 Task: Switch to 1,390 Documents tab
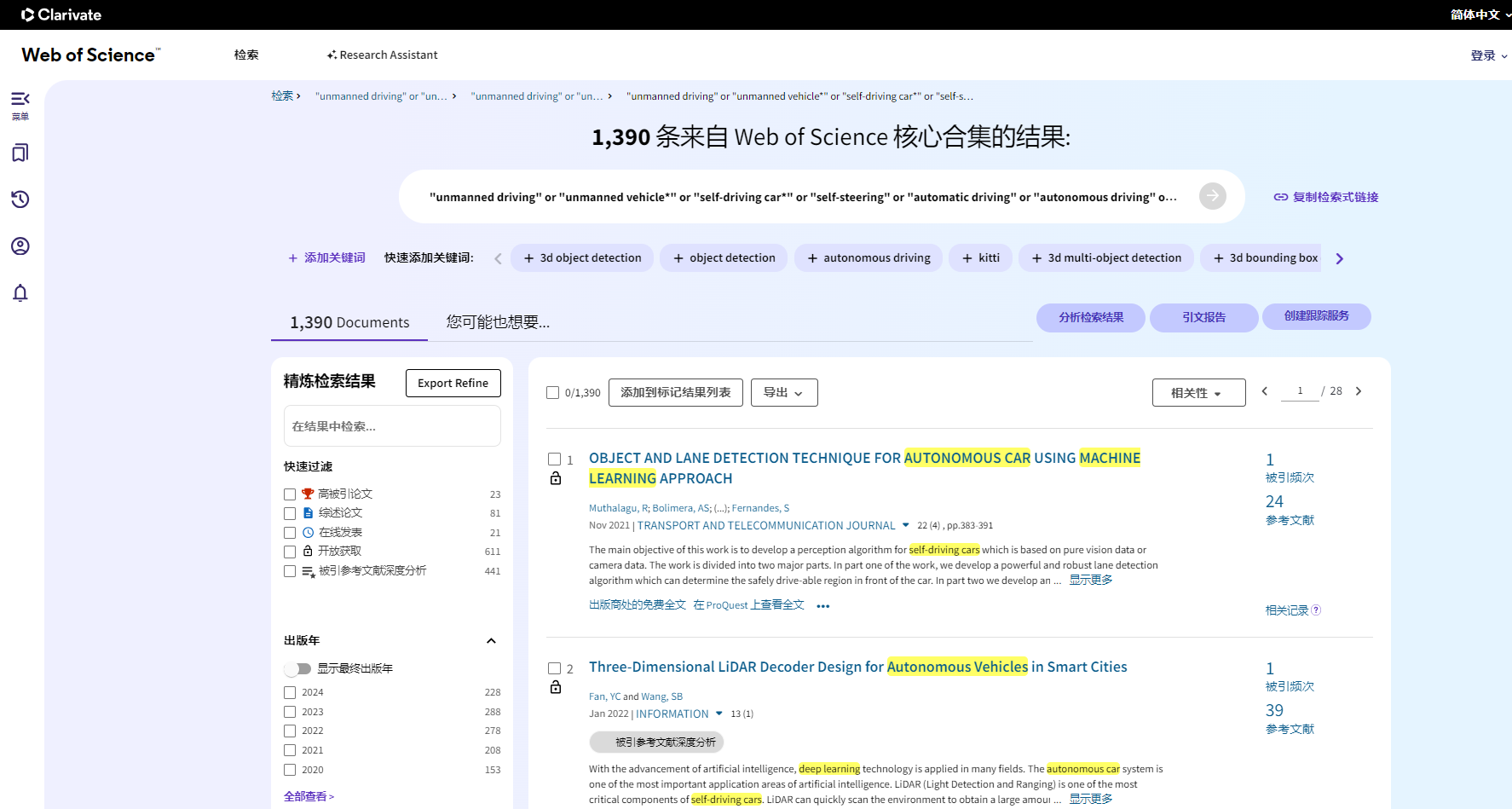click(x=349, y=322)
